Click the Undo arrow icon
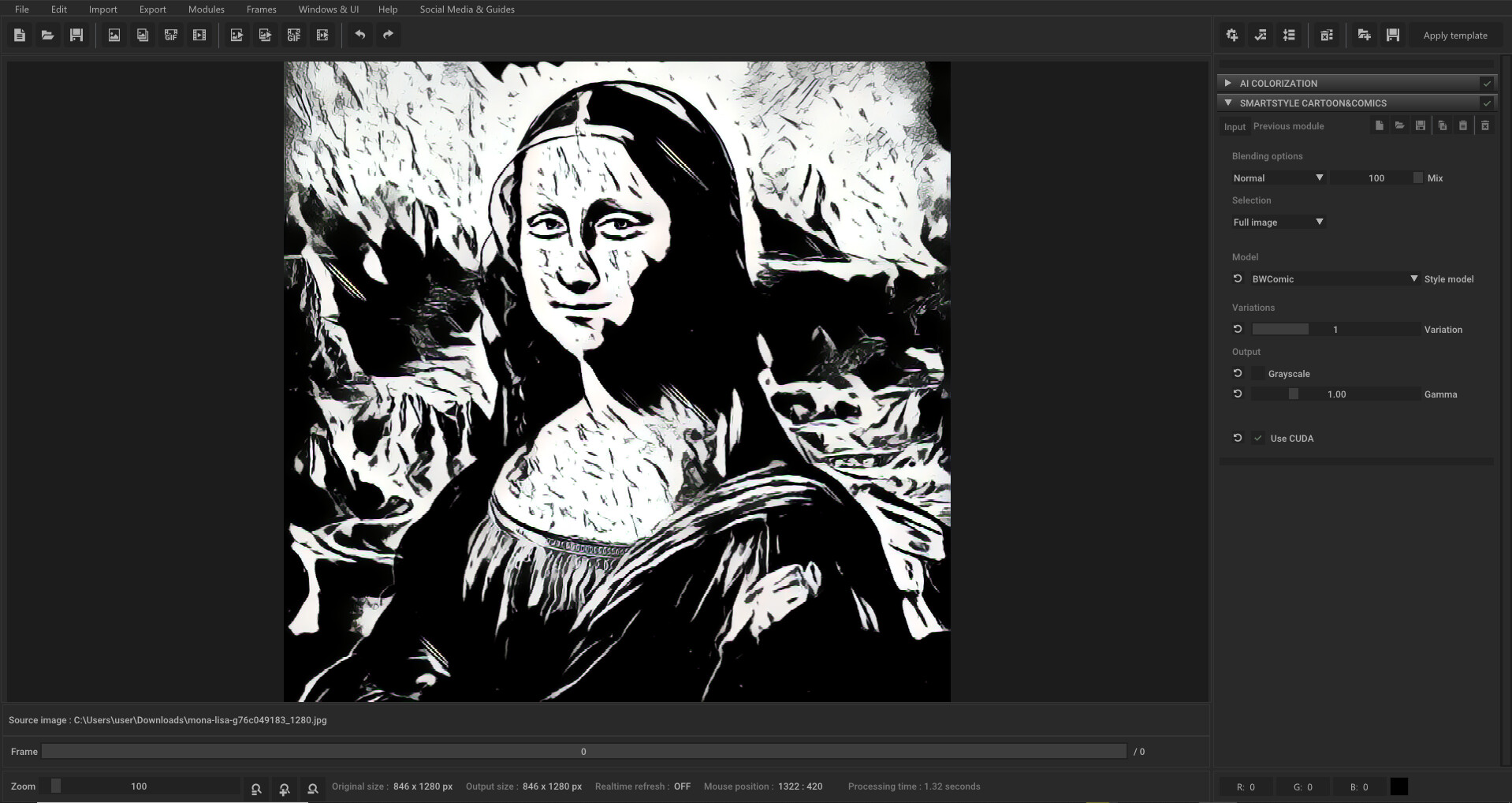The image size is (1512, 803). point(360,35)
